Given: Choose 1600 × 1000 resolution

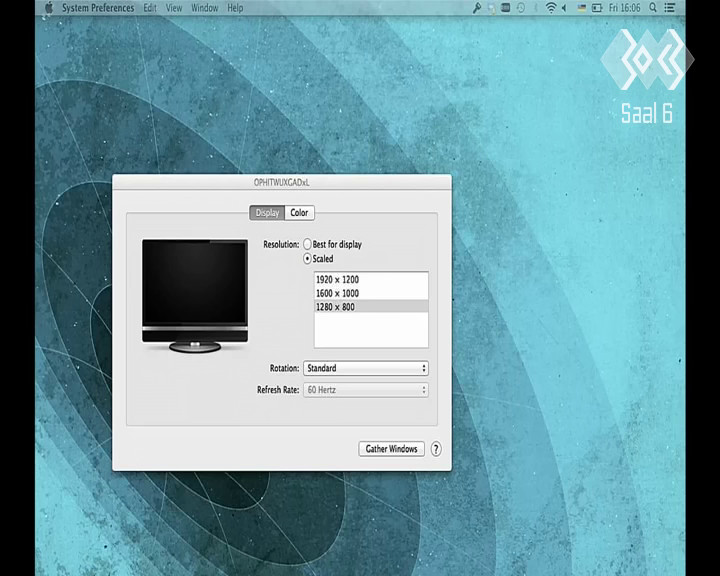Looking at the screenshot, I should (371, 293).
